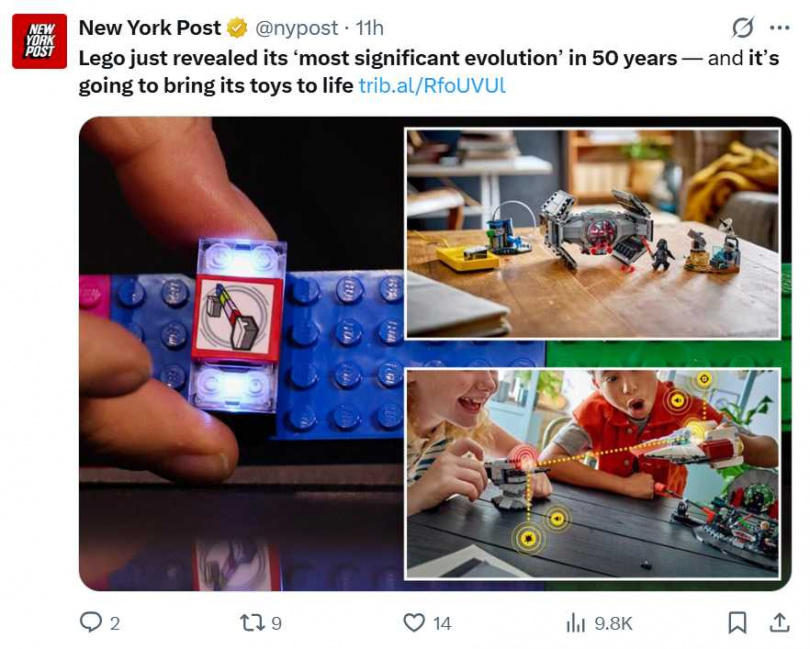Screen dimensions: 810x649
Task: Open the three-dot more options menu
Action: click(780, 28)
